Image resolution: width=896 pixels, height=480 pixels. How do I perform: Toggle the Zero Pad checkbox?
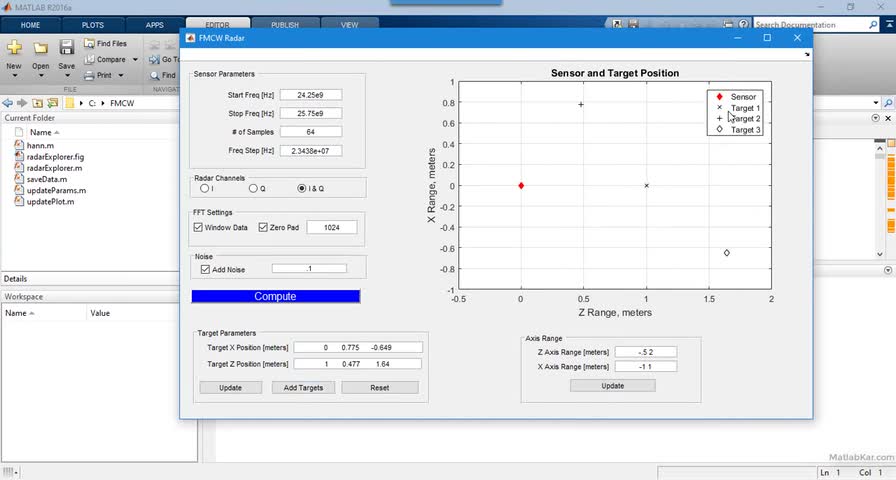263,227
